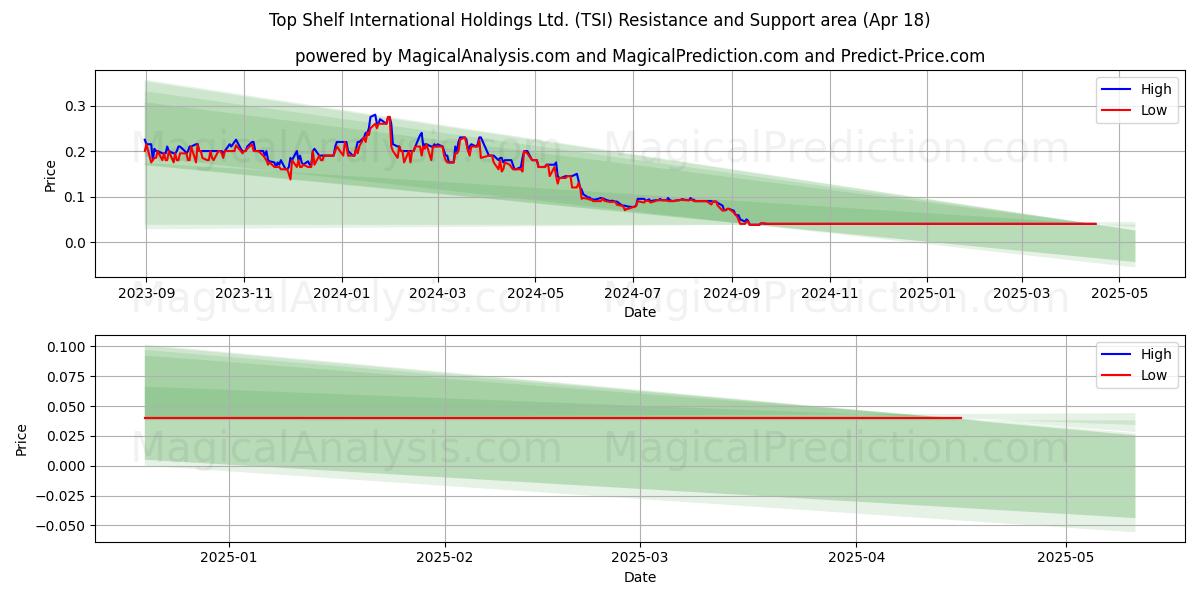Click the 0.025 price tick label
This screenshot has height=600, width=1200.
tap(69, 437)
